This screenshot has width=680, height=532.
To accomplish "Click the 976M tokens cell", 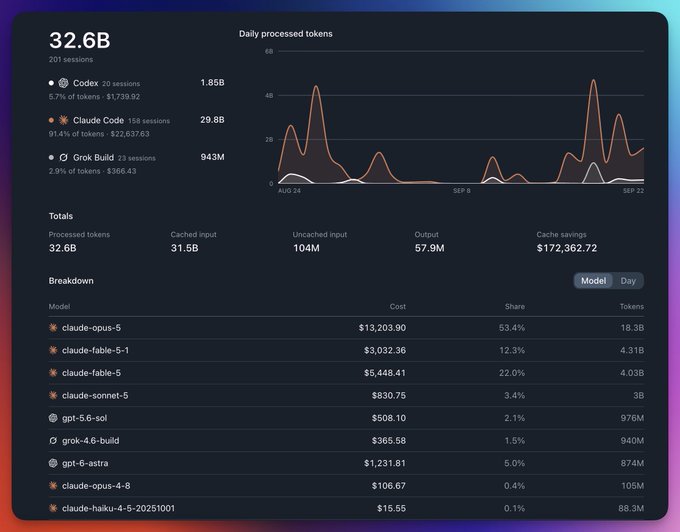I will point(632,418).
